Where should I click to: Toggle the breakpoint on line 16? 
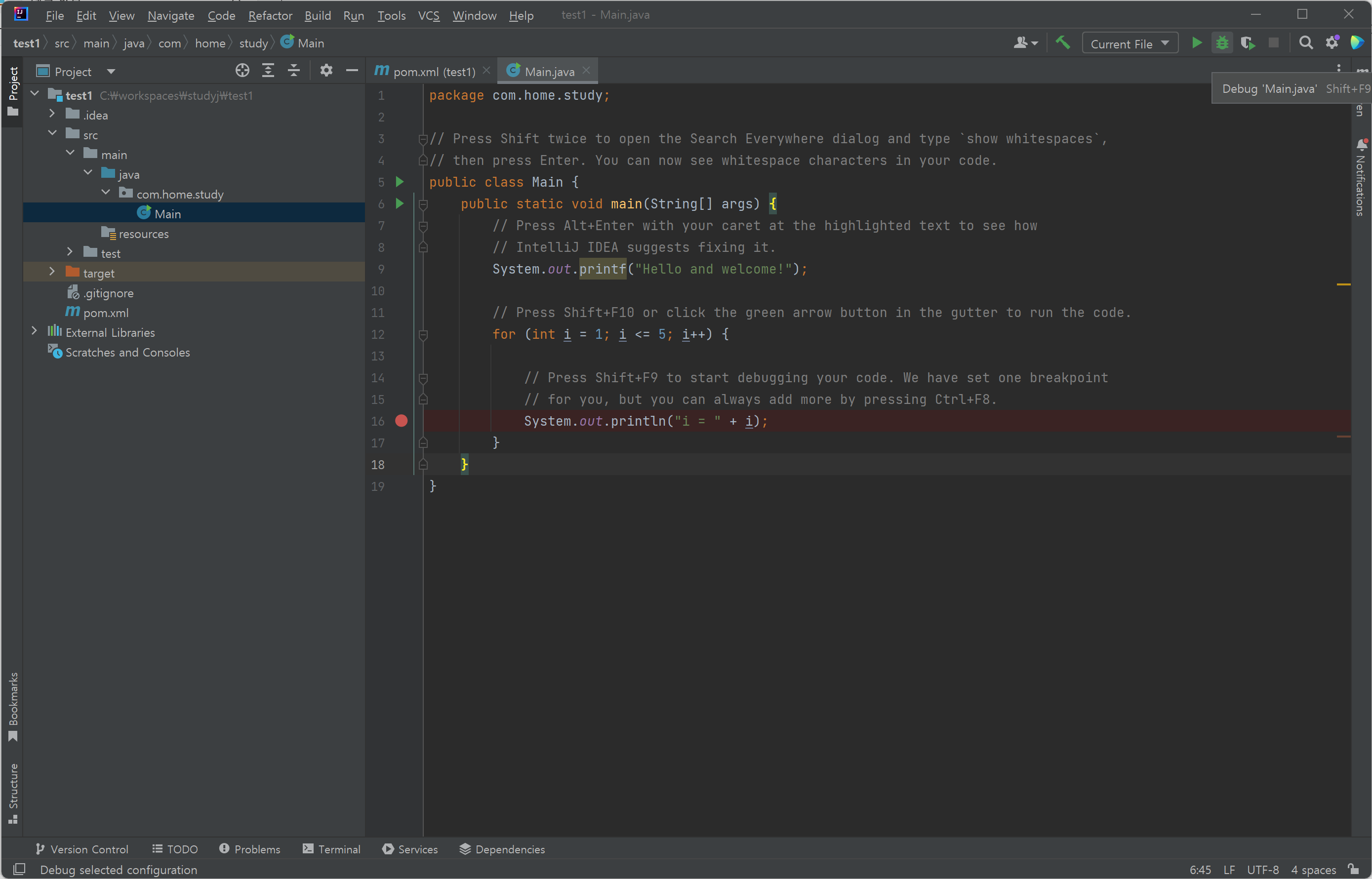point(401,421)
